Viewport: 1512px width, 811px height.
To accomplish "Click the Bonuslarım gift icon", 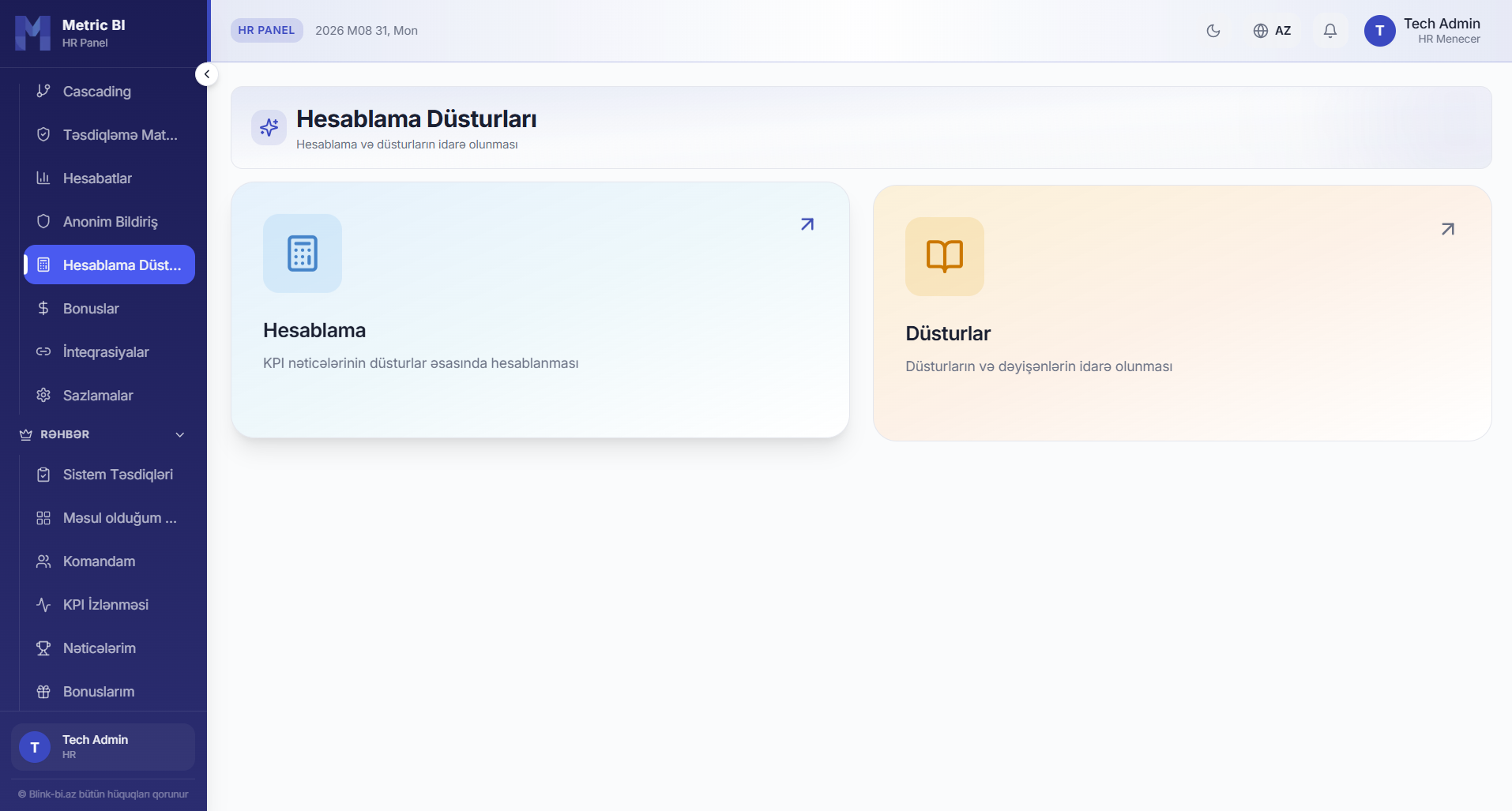I will pos(43,692).
